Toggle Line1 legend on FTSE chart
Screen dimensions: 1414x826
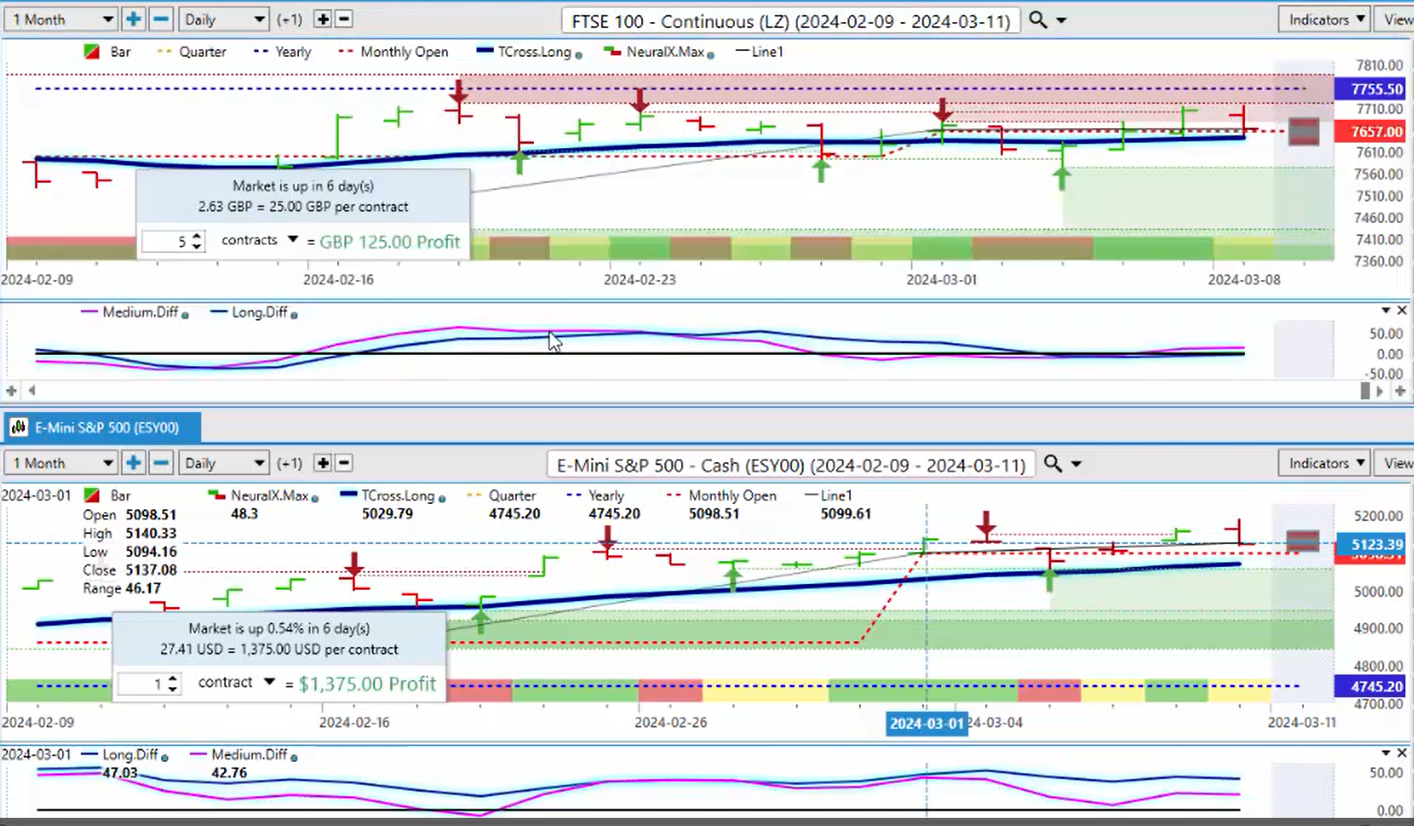[x=760, y=51]
